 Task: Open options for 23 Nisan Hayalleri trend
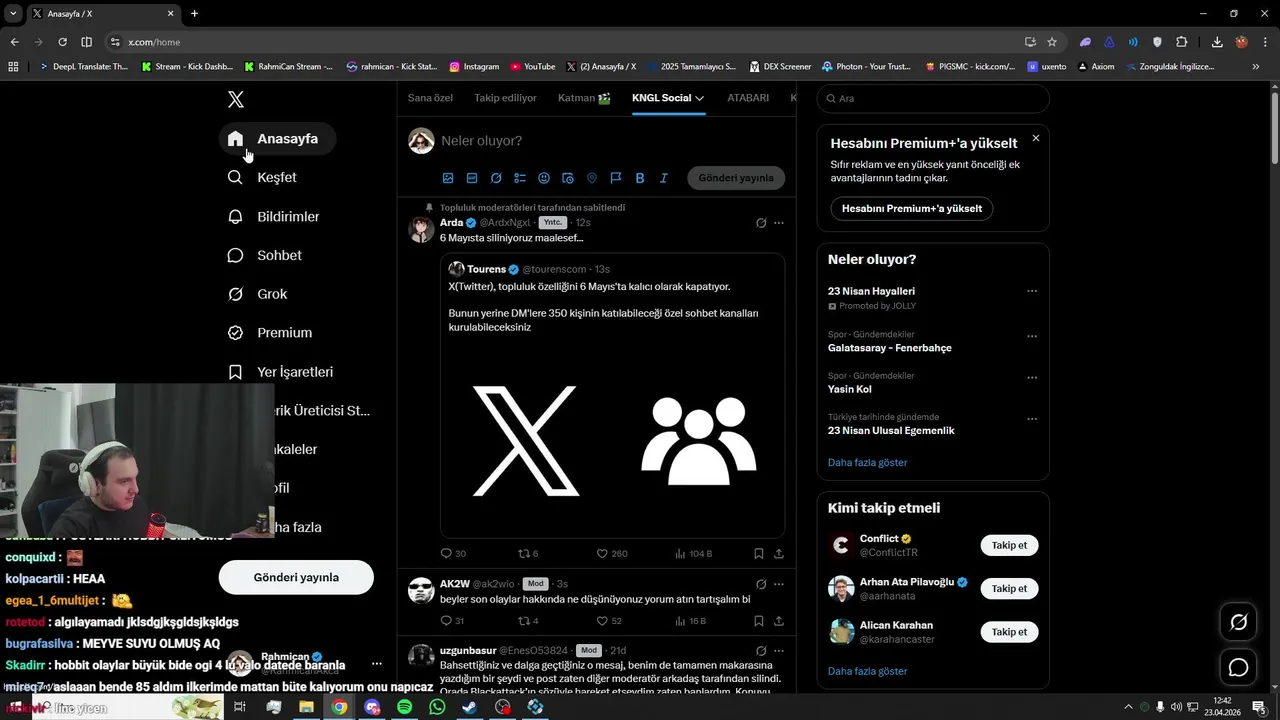click(1032, 291)
